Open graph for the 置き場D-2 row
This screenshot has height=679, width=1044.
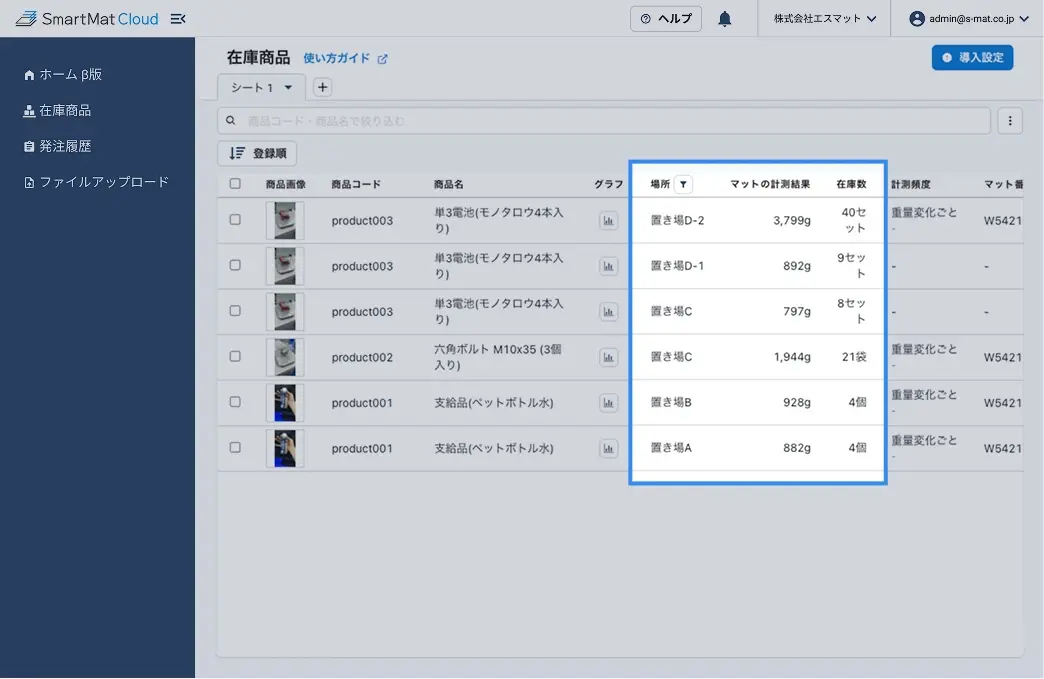pos(608,220)
